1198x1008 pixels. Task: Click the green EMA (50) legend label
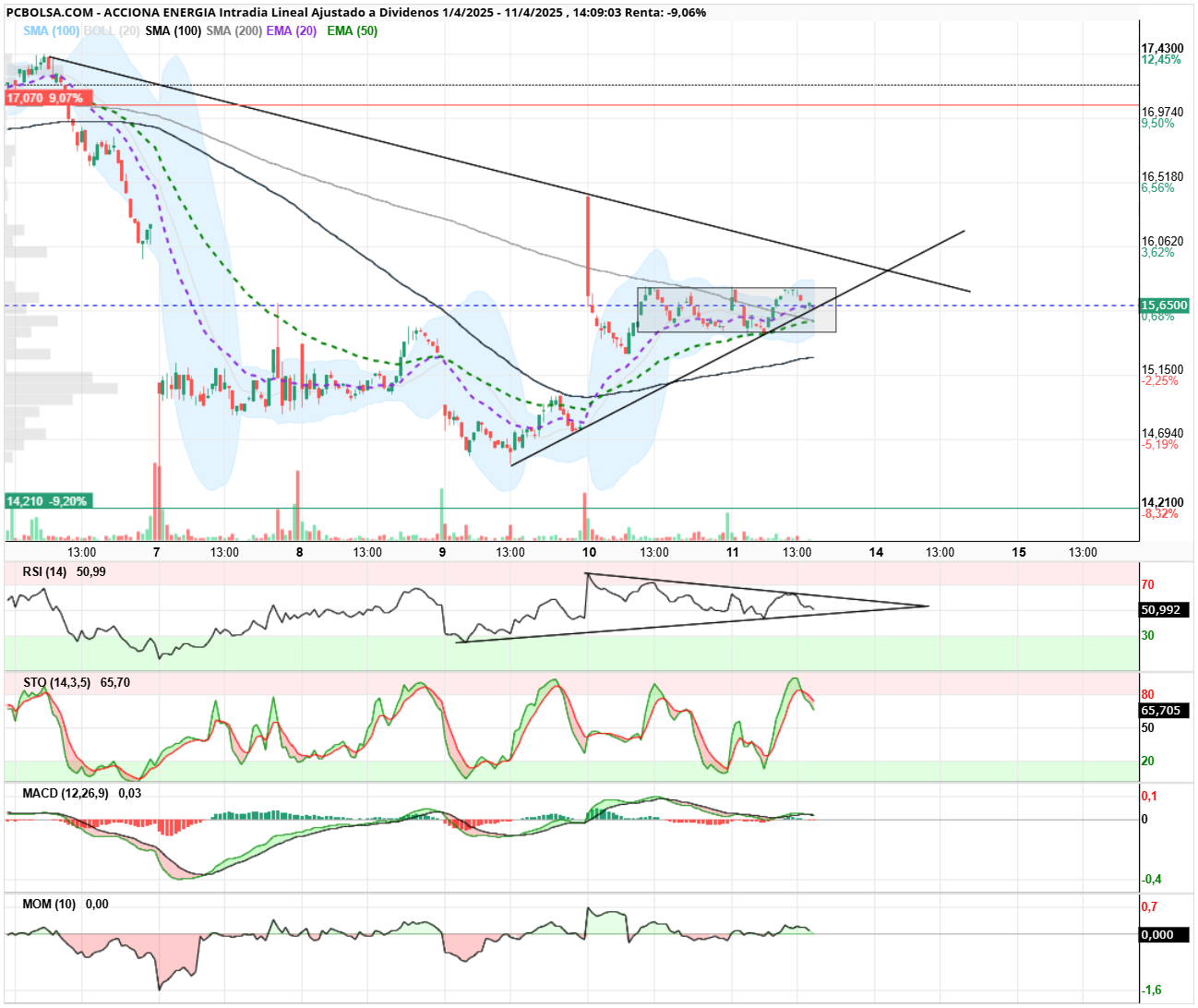353,30
